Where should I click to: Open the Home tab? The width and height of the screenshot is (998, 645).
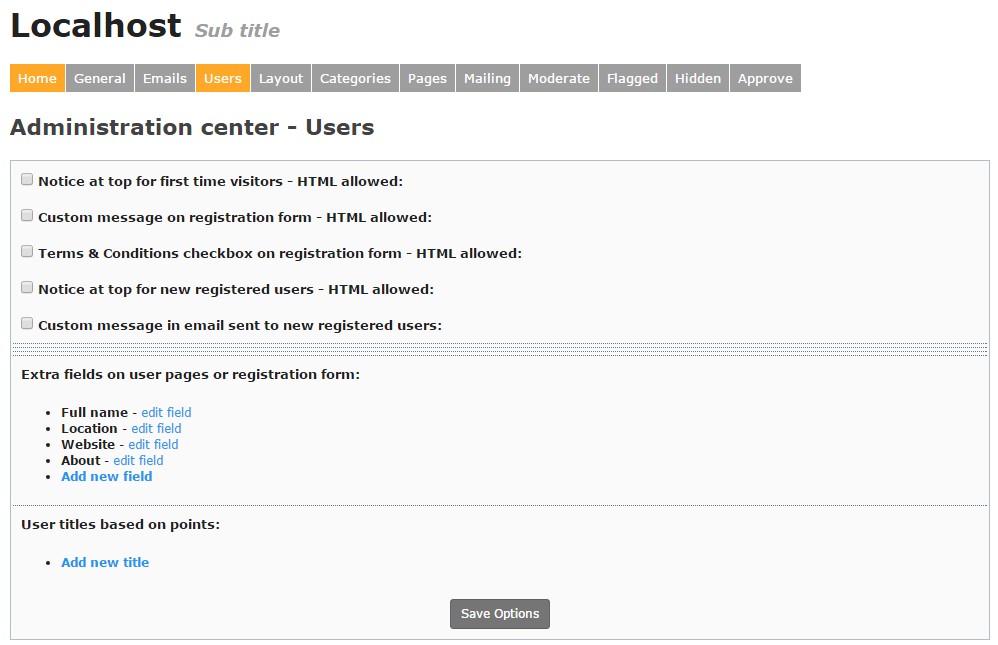tap(37, 78)
